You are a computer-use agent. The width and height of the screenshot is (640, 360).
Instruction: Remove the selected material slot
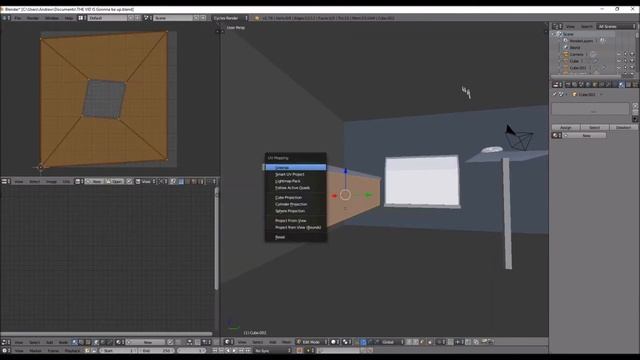click(635, 111)
